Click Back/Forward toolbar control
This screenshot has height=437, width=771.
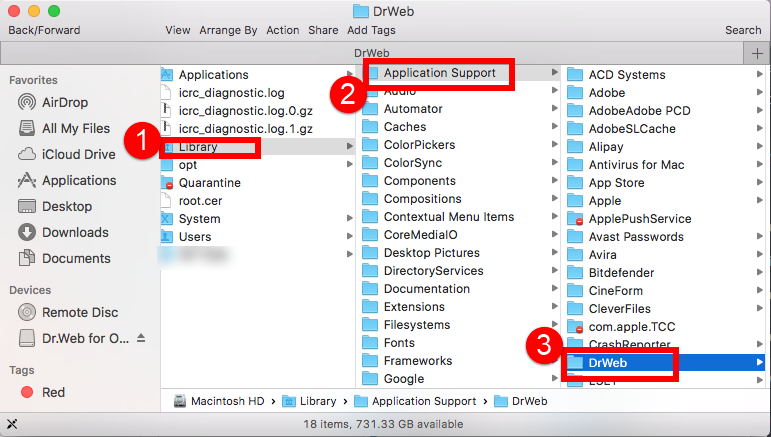(44, 30)
